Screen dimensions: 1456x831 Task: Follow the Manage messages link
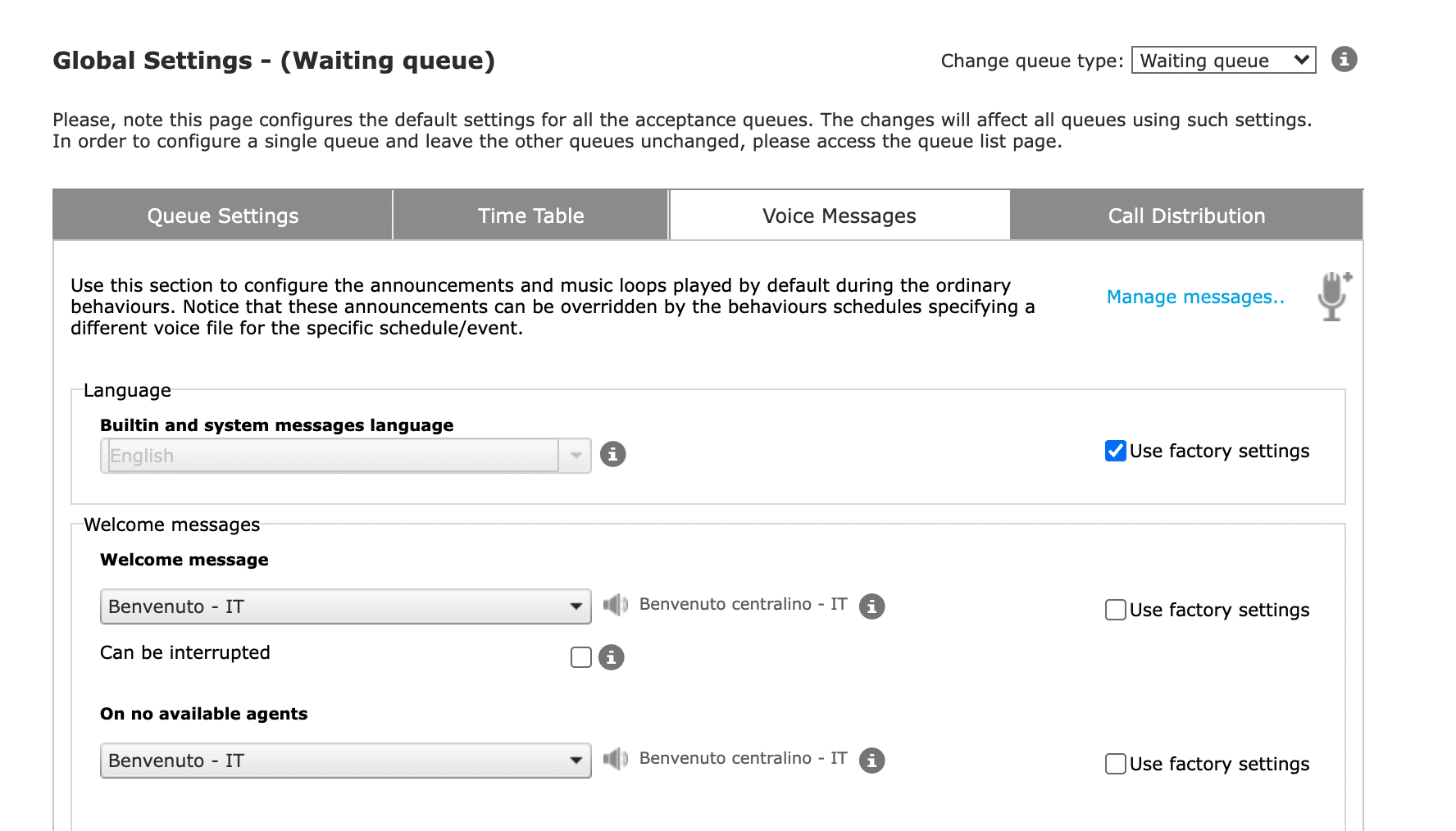point(1194,297)
